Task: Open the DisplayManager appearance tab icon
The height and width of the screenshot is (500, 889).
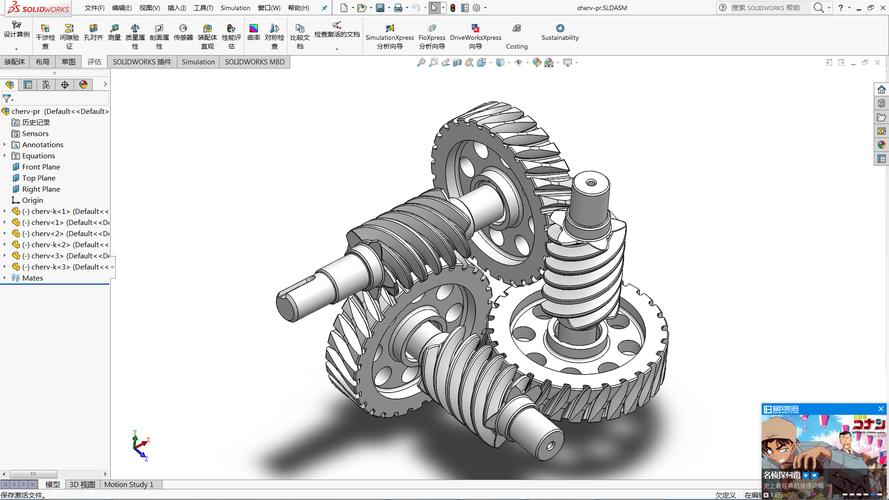Action: point(84,85)
